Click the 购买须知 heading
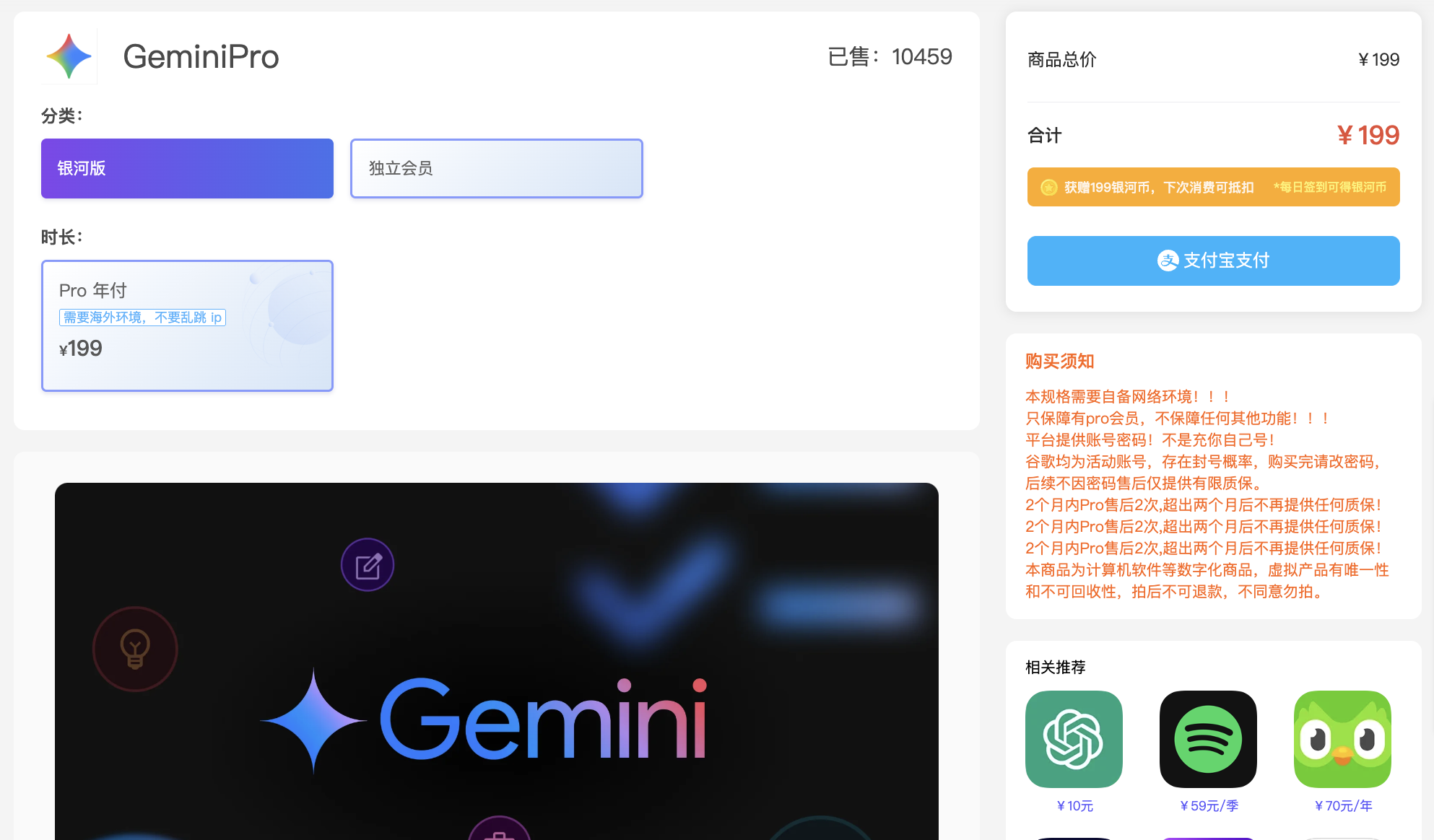Image resolution: width=1434 pixels, height=840 pixels. click(1060, 361)
